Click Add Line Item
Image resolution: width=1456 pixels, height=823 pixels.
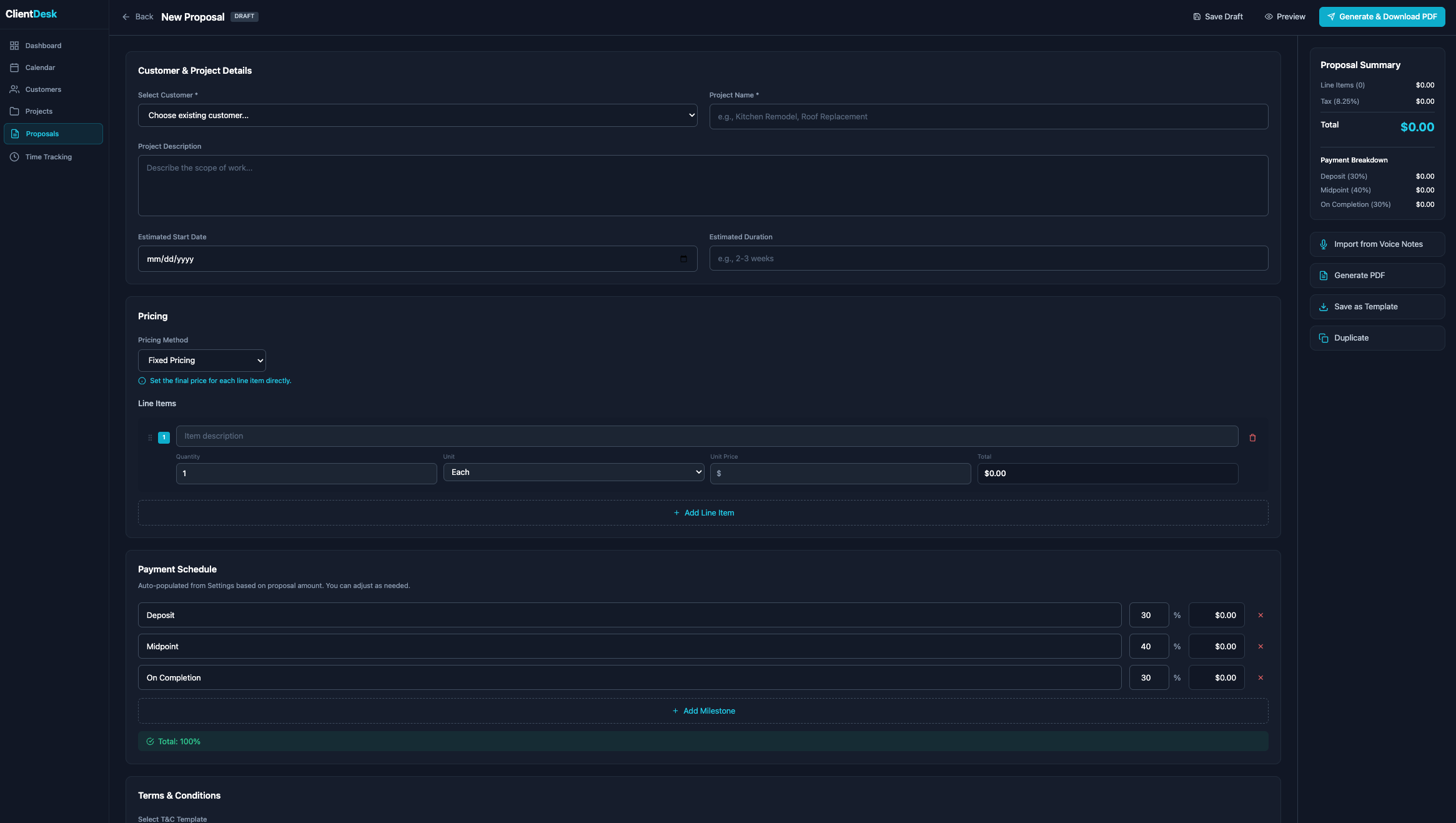click(x=703, y=512)
